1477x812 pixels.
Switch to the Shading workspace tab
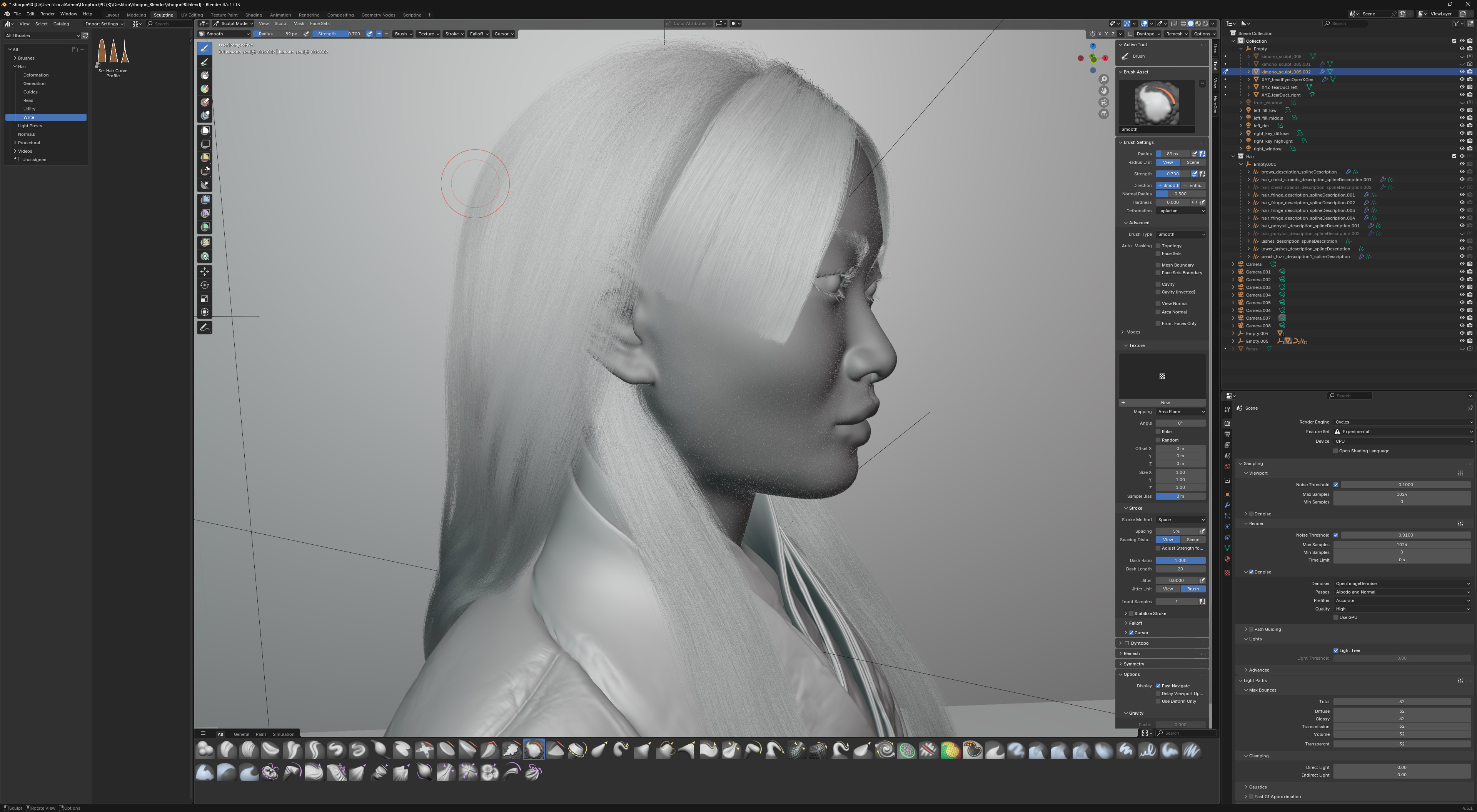pyautogui.click(x=254, y=15)
